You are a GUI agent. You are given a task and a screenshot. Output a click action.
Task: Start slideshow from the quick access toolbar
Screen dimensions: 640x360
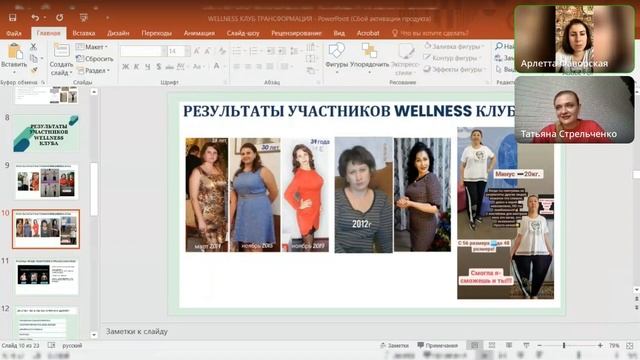[x=84, y=18]
